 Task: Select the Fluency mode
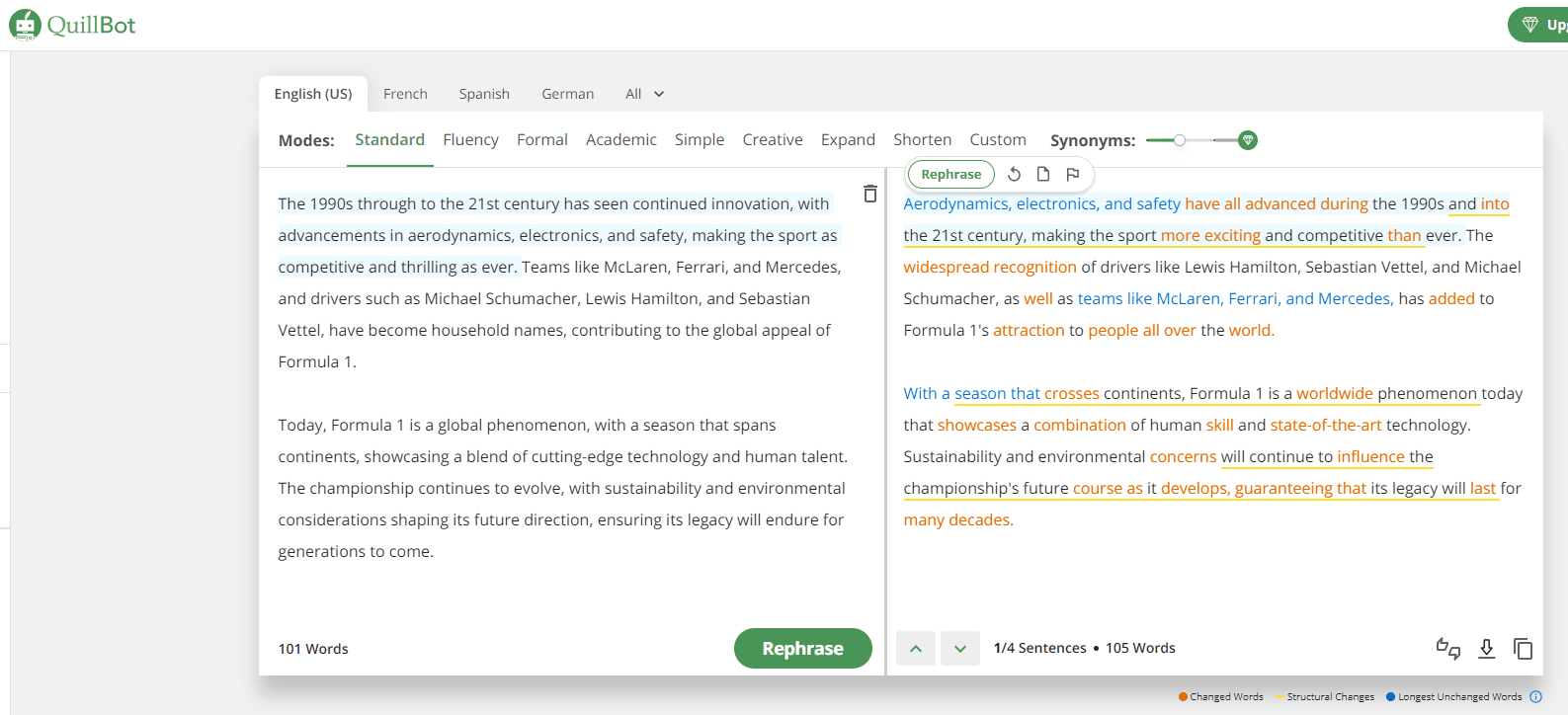pos(470,140)
